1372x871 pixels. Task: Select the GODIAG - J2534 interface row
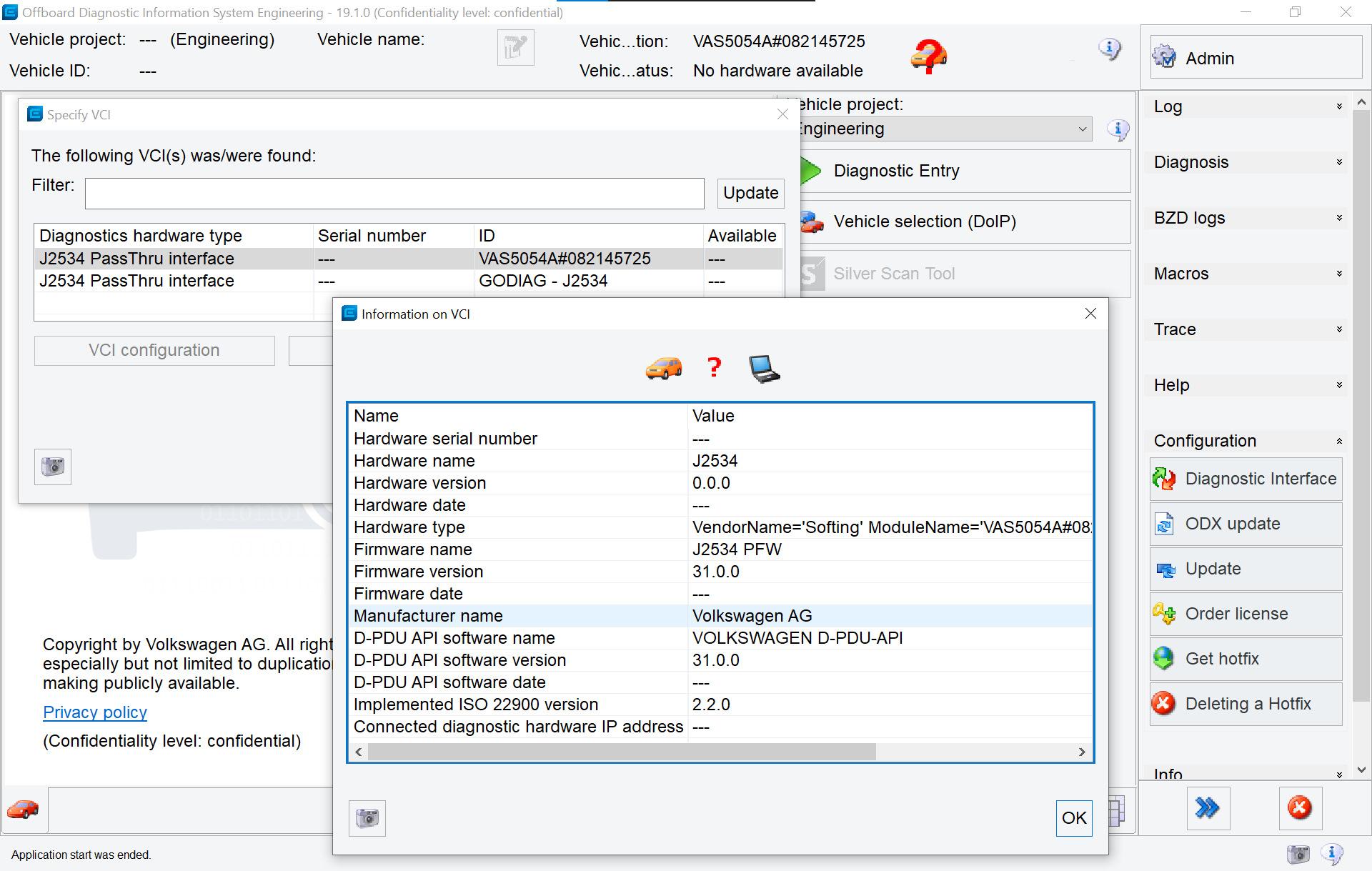pyautogui.click(x=409, y=281)
